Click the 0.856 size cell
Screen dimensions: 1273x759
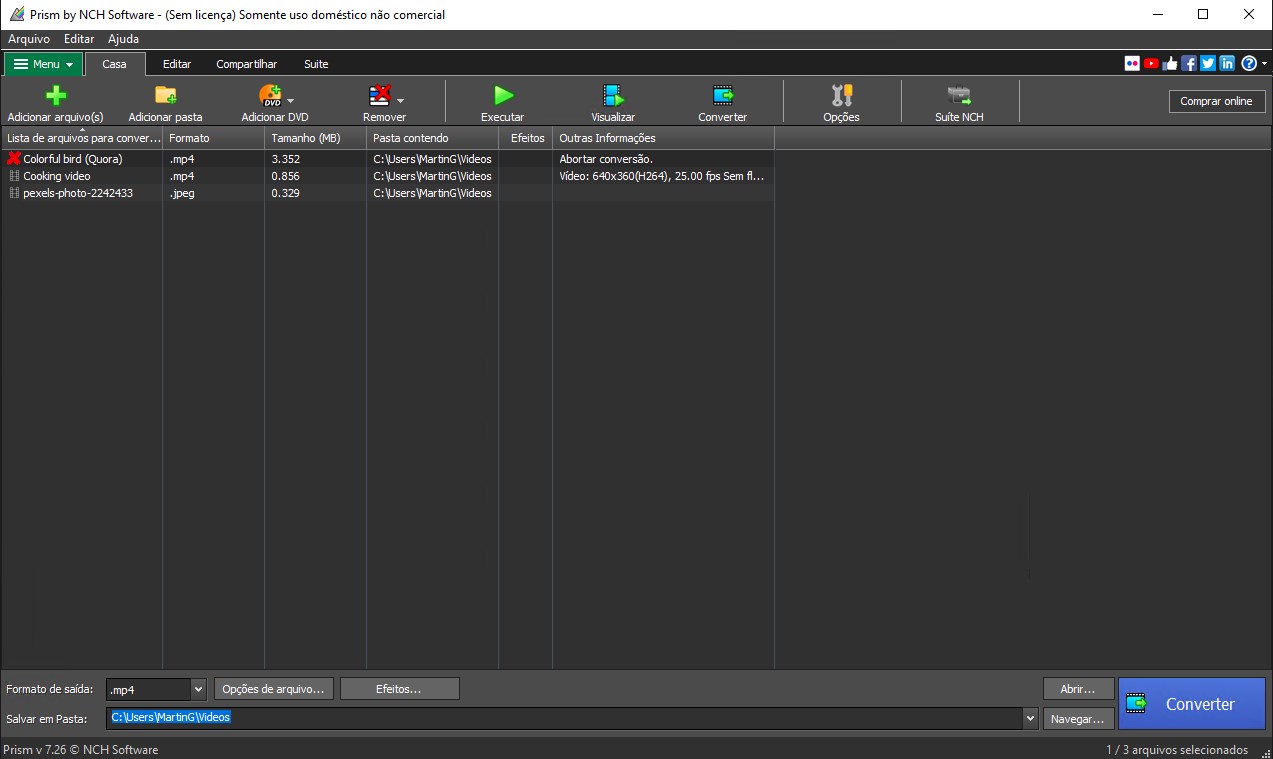(x=315, y=176)
